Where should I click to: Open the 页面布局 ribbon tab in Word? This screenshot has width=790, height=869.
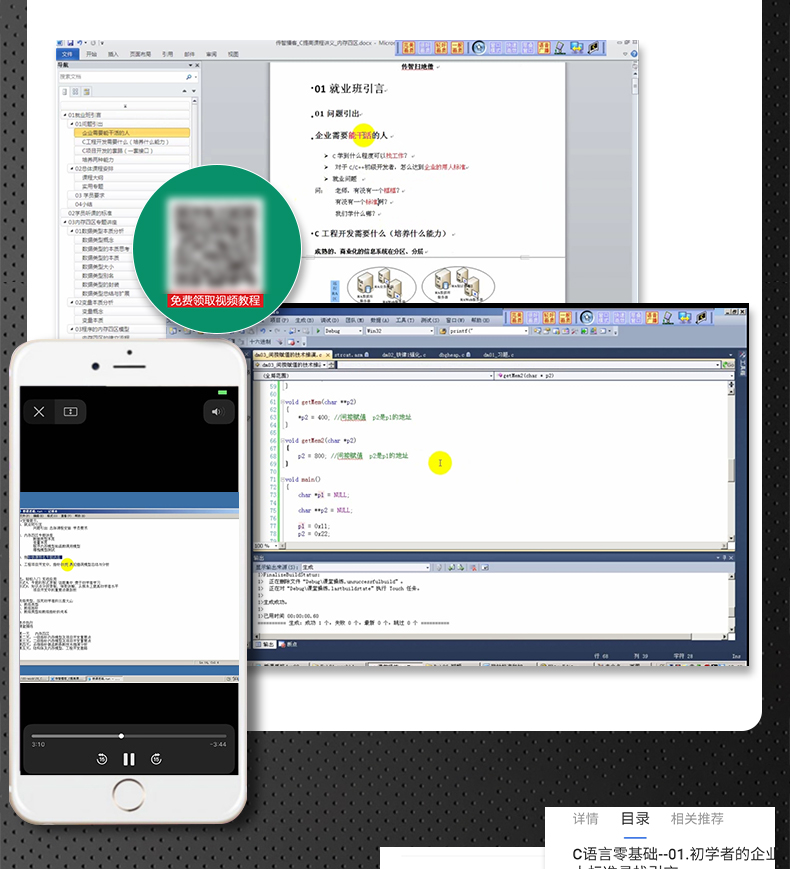pos(140,54)
